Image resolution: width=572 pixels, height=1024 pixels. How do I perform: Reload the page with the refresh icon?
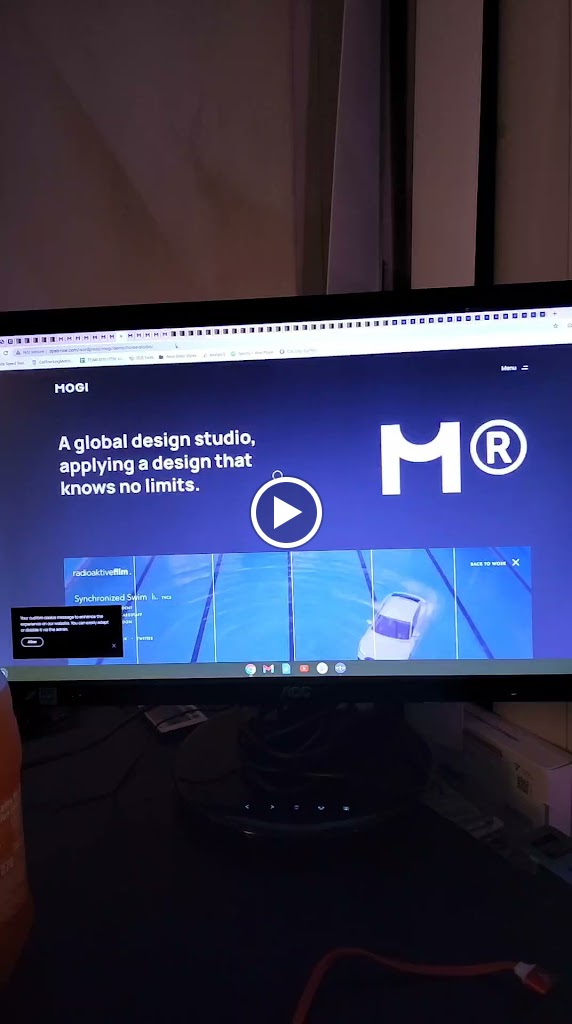(6, 353)
